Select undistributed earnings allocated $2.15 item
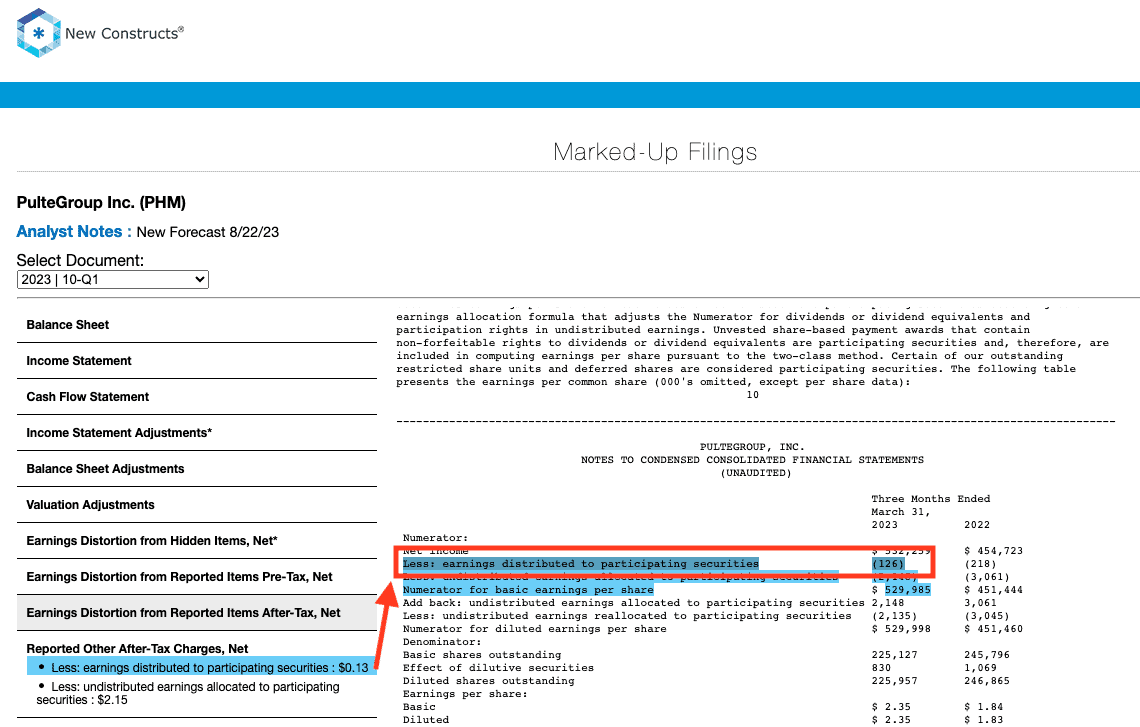The image size is (1140, 727). 188,694
